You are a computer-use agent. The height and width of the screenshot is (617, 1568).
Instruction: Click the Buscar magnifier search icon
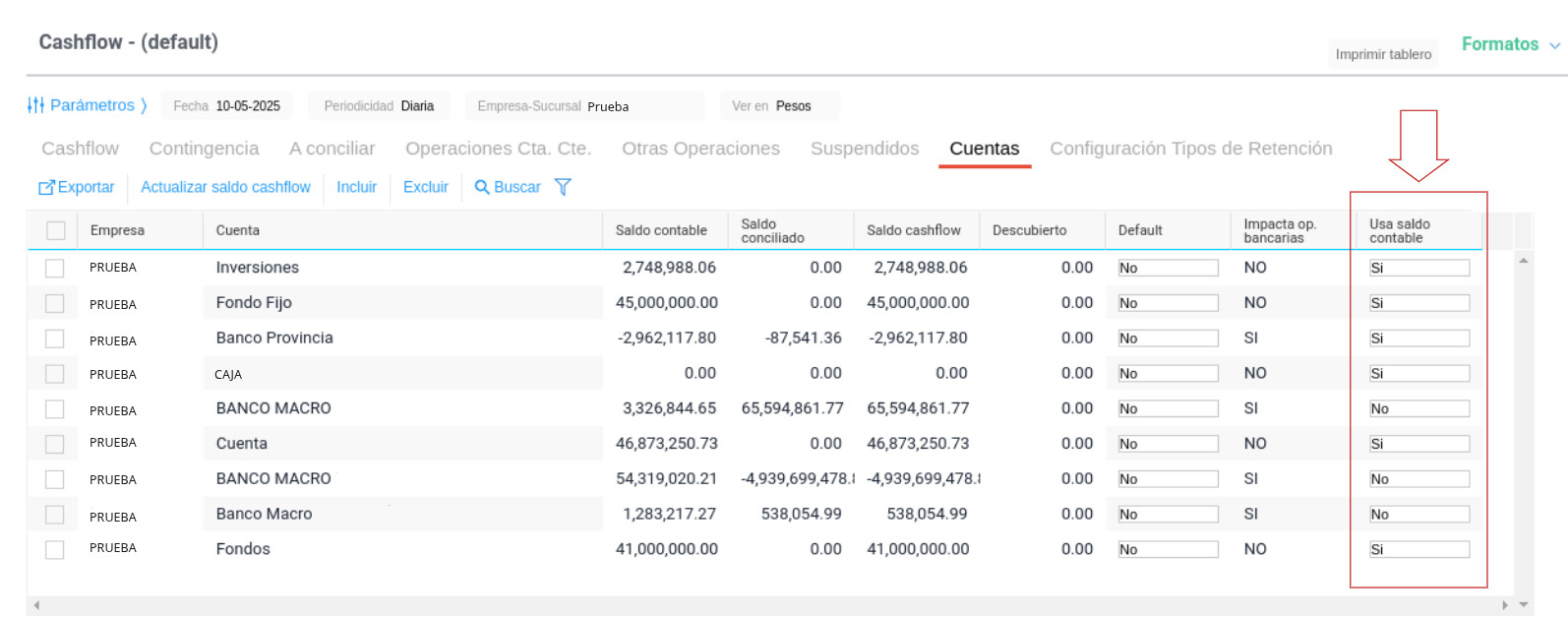482,187
